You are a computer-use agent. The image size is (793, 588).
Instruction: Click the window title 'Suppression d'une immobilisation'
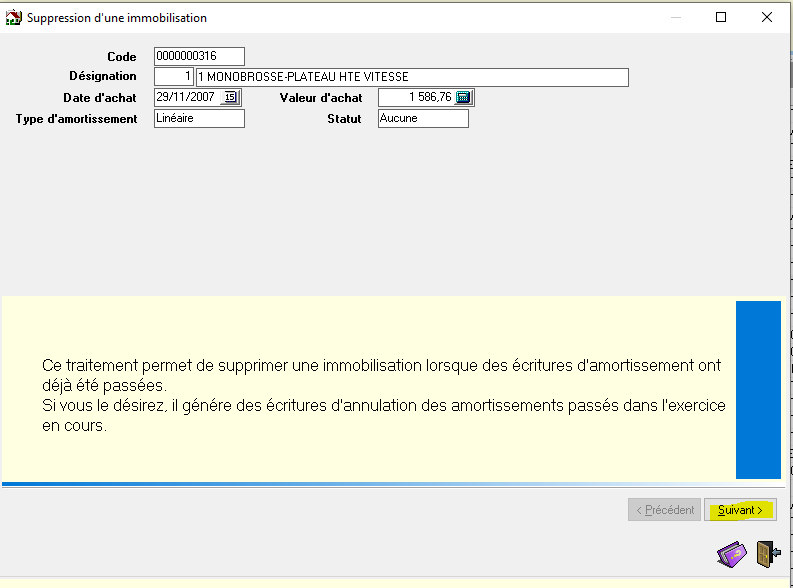point(117,18)
